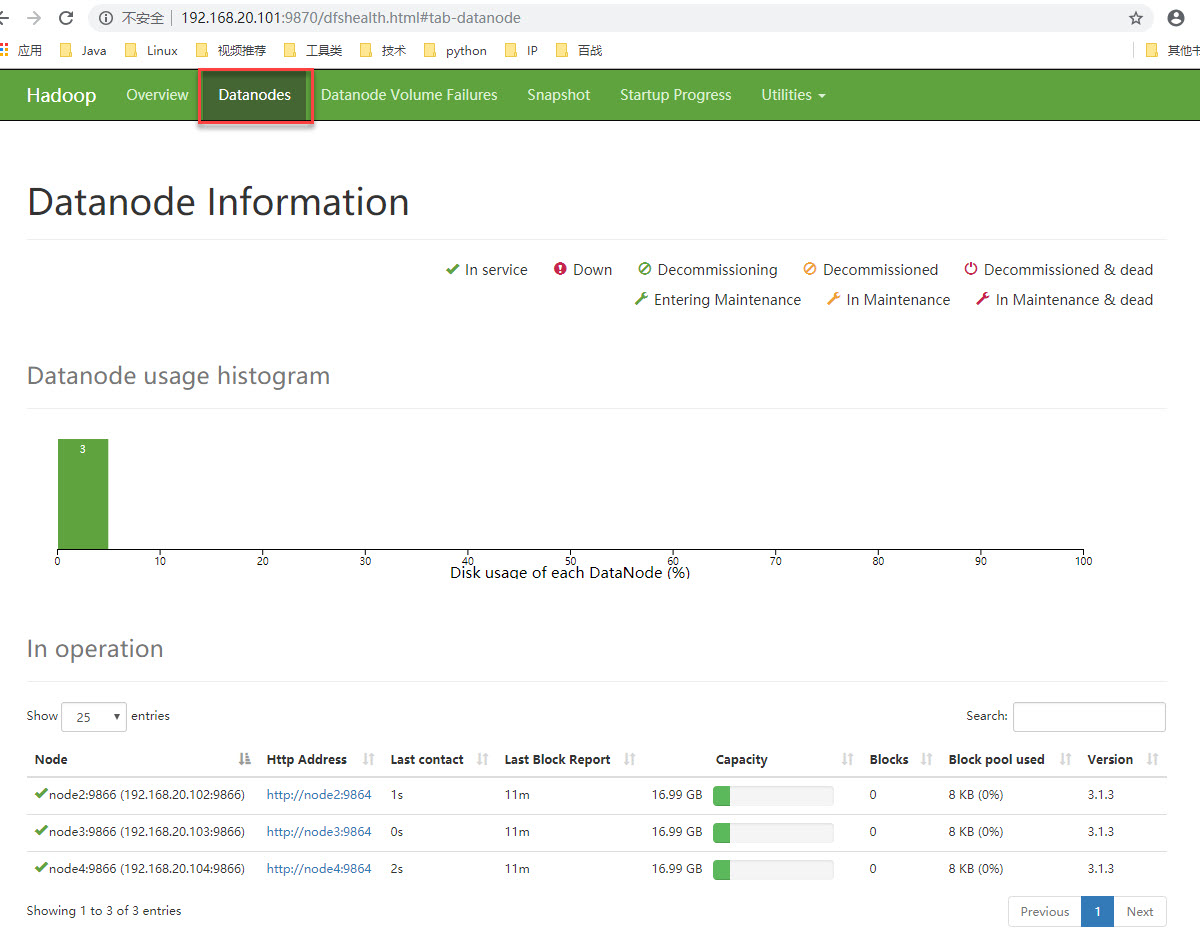Sort by Capacity column sort icon
The width and height of the screenshot is (1200, 933).
pyautogui.click(x=848, y=760)
